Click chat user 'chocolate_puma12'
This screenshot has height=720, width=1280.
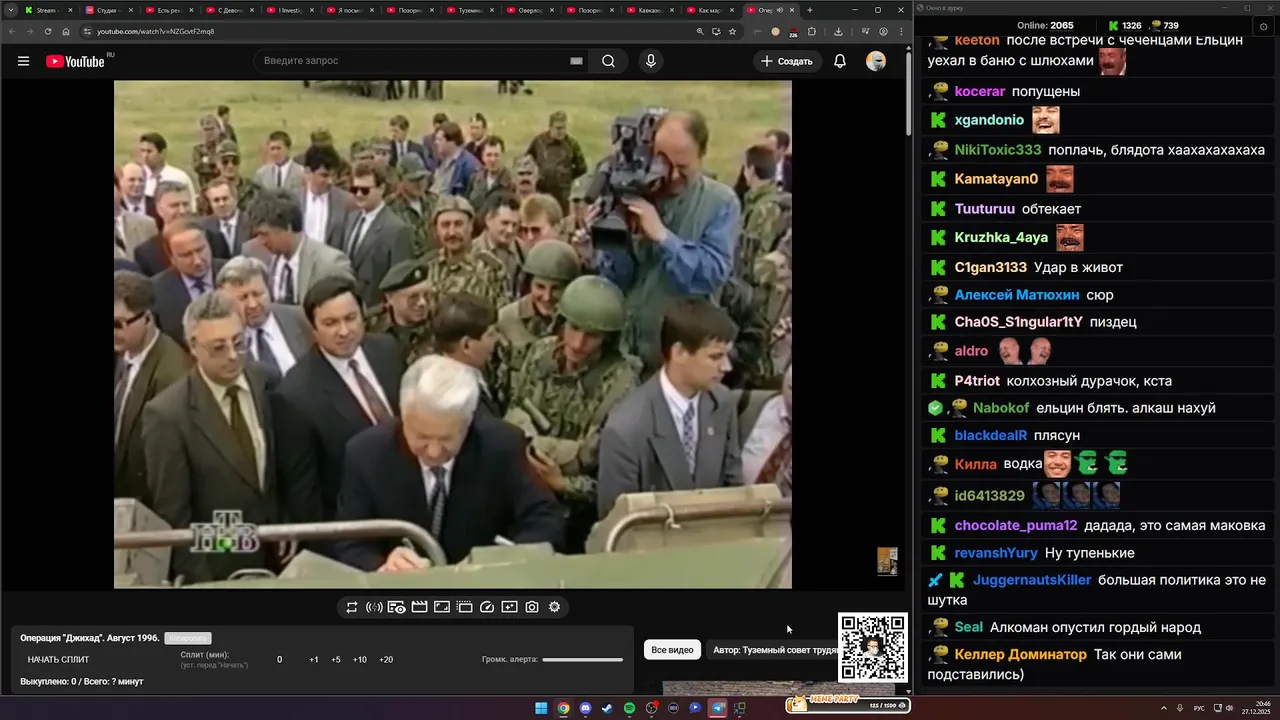tap(1016, 526)
